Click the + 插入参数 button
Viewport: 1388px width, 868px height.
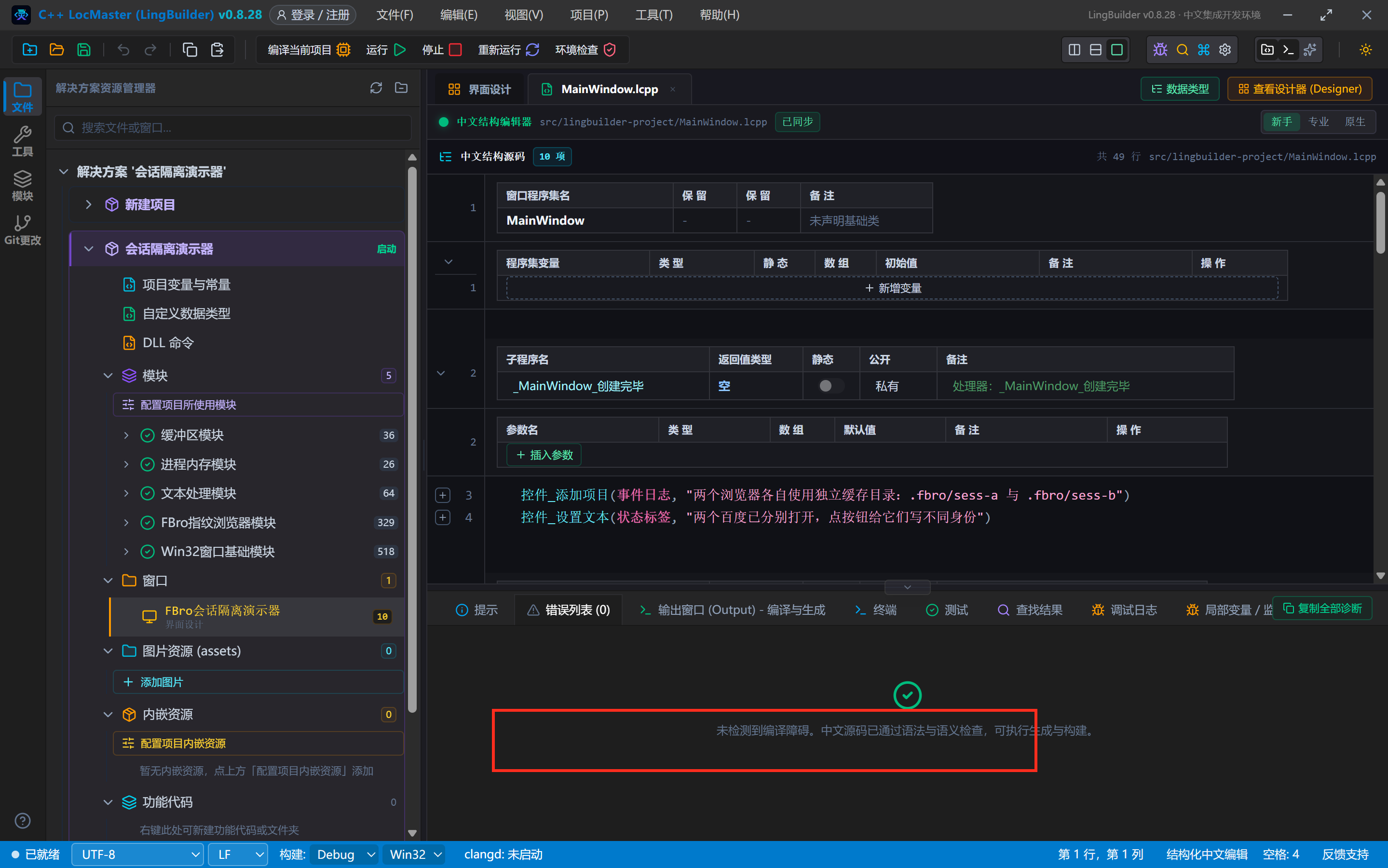[x=544, y=455]
